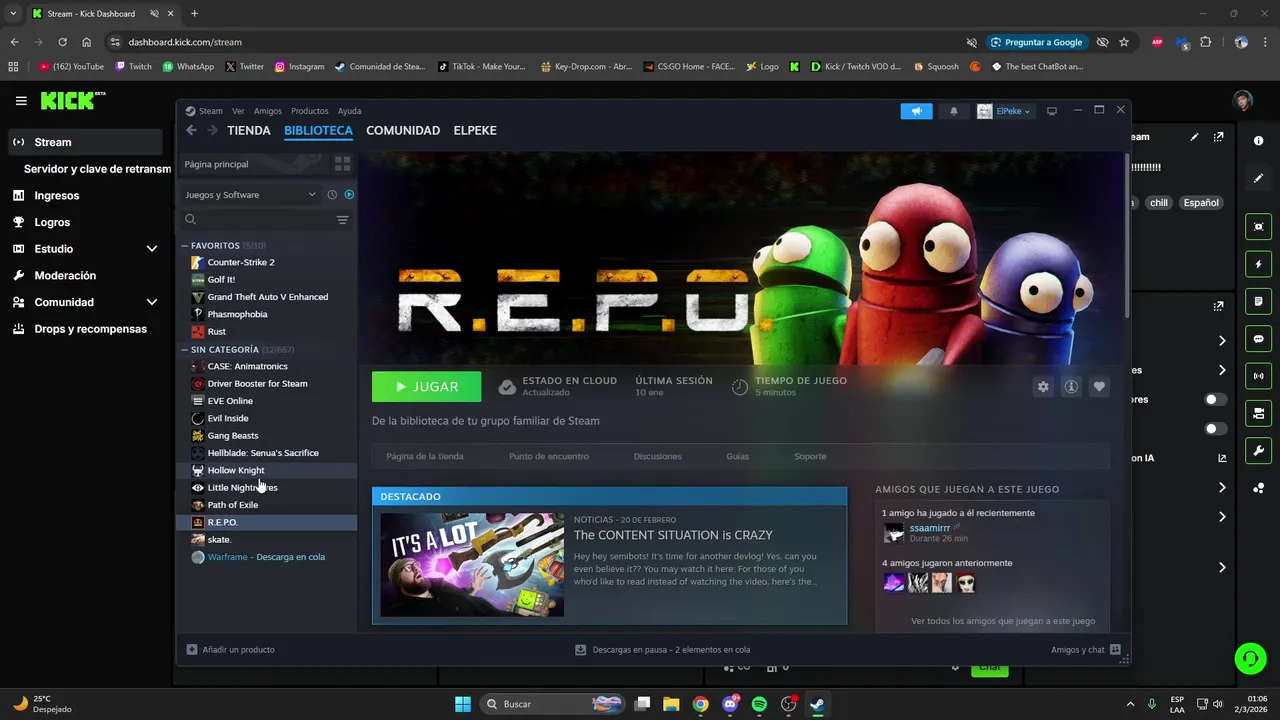The height and width of the screenshot is (720, 1280).
Task: Open Discord from the Windows taskbar
Action: [730, 704]
